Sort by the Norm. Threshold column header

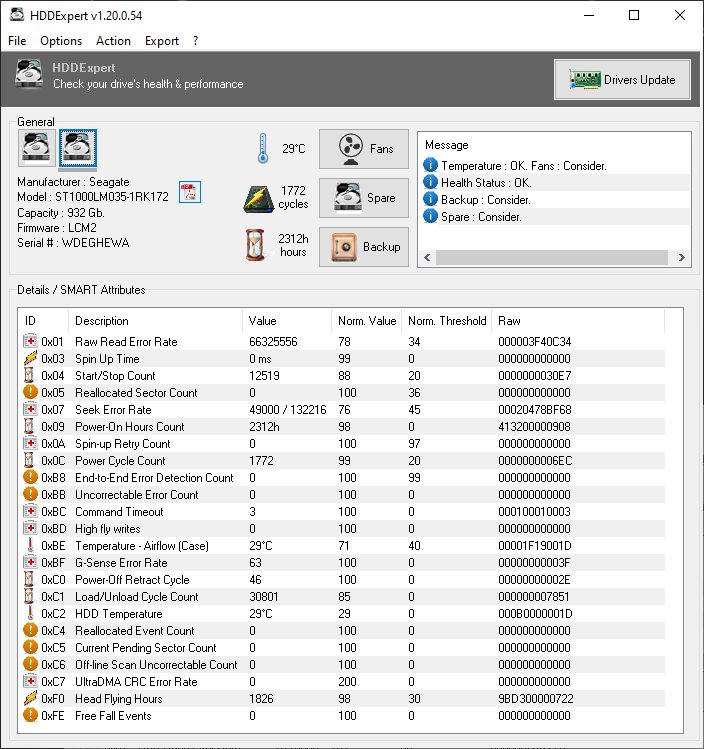click(x=446, y=321)
